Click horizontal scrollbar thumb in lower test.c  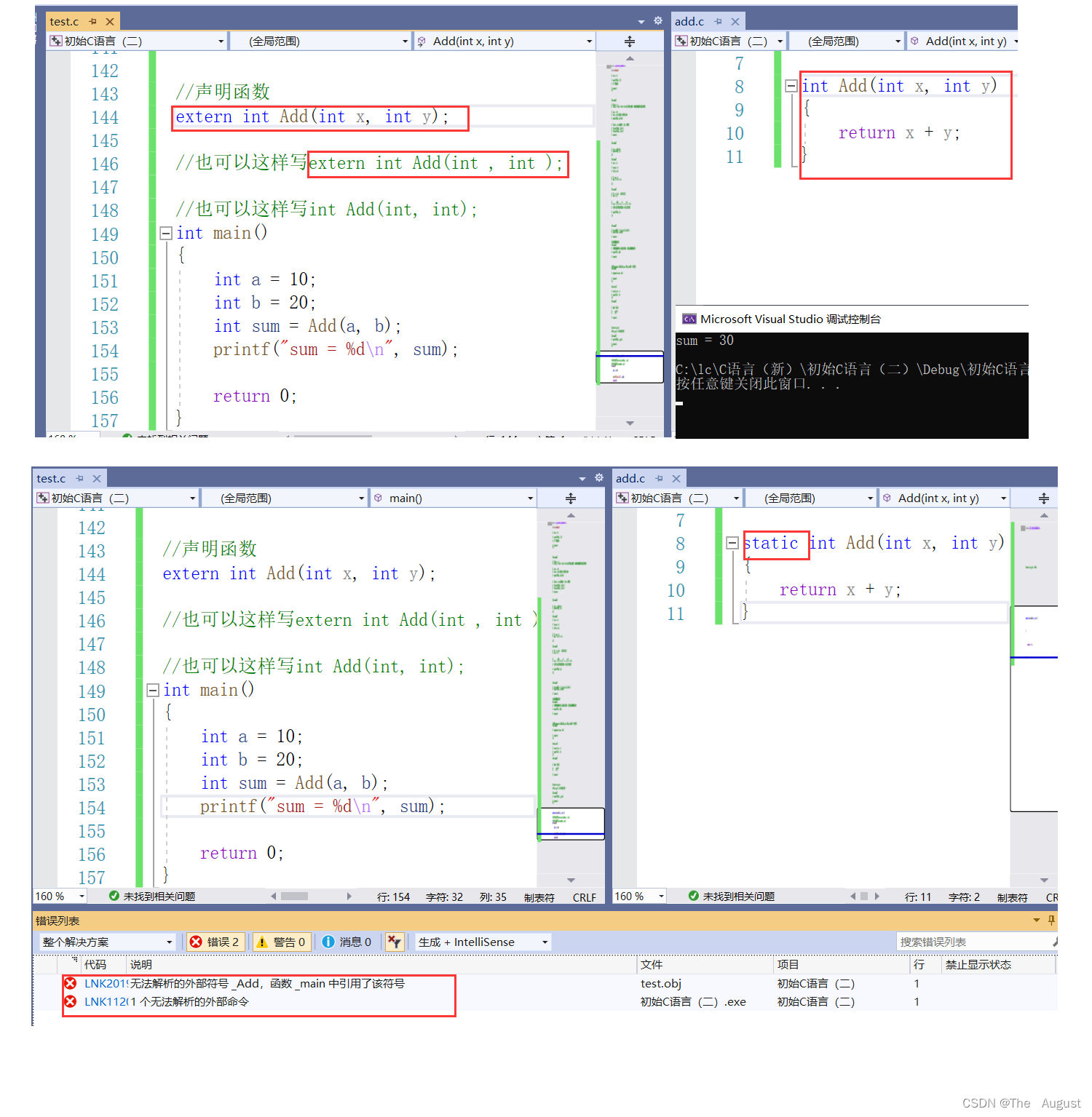(294, 897)
